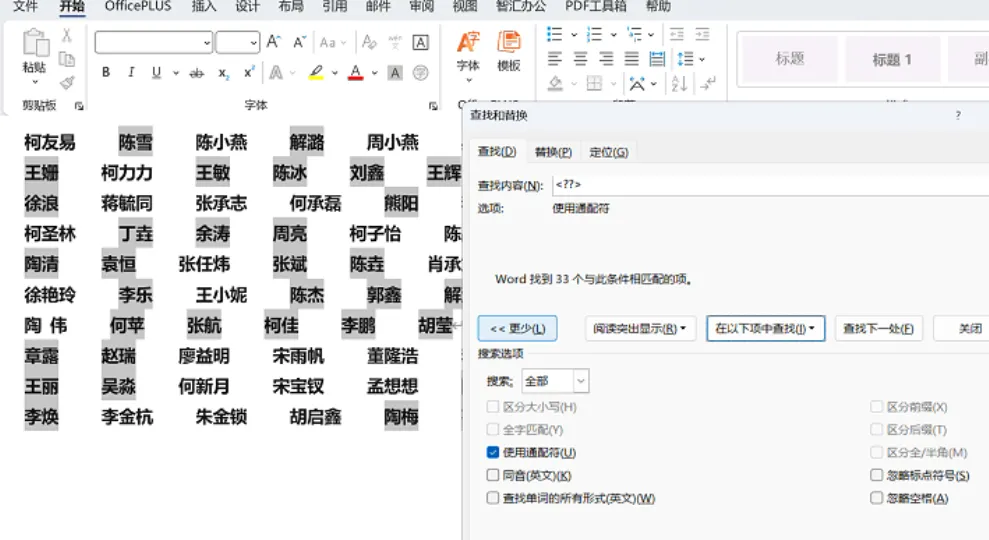Toggle Bold formatting

coord(106,73)
